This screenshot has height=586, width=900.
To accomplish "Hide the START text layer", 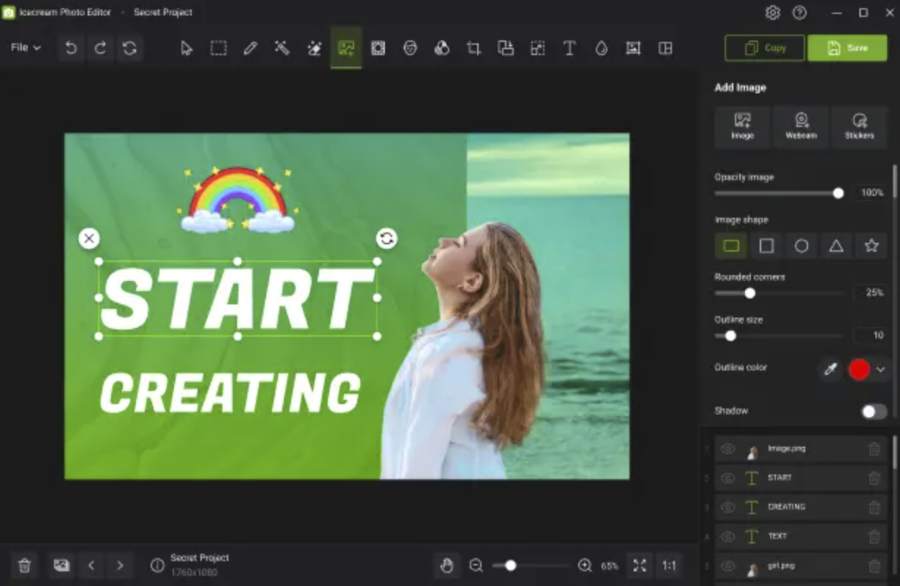I will click(x=728, y=479).
